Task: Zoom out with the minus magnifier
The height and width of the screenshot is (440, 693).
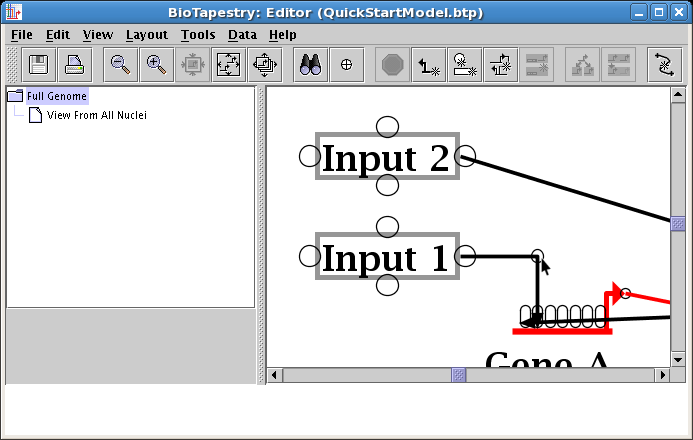Action: click(x=121, y=64)
